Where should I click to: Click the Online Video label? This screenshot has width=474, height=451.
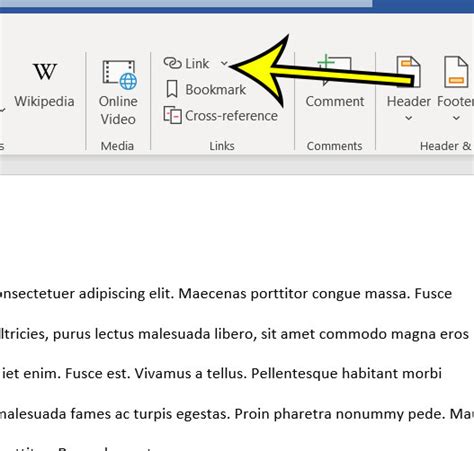(118, 110)
